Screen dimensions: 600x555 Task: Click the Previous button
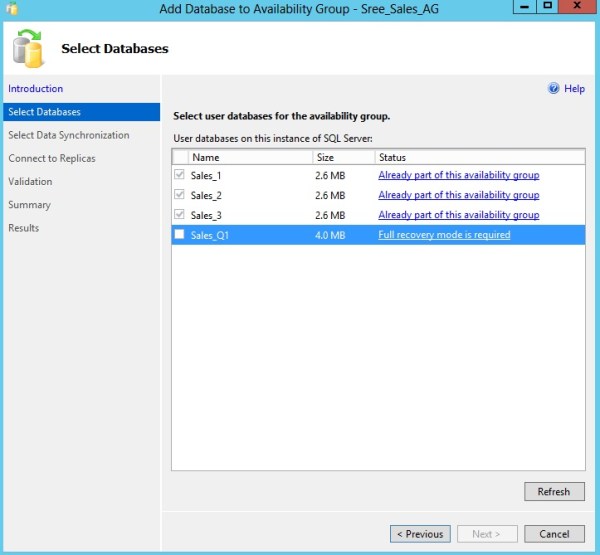419,534
